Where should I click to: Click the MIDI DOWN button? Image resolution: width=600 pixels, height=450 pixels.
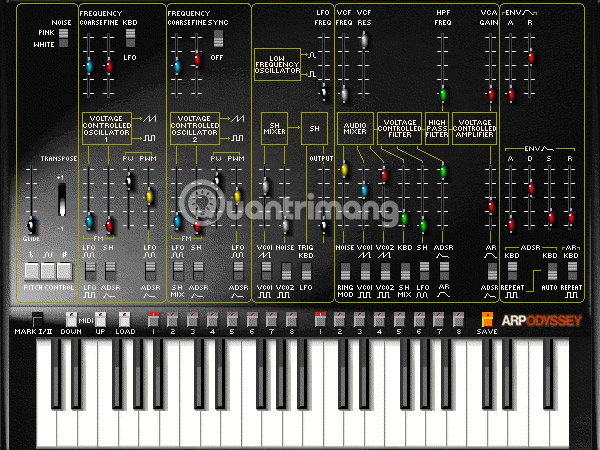(x=71, y=319)
